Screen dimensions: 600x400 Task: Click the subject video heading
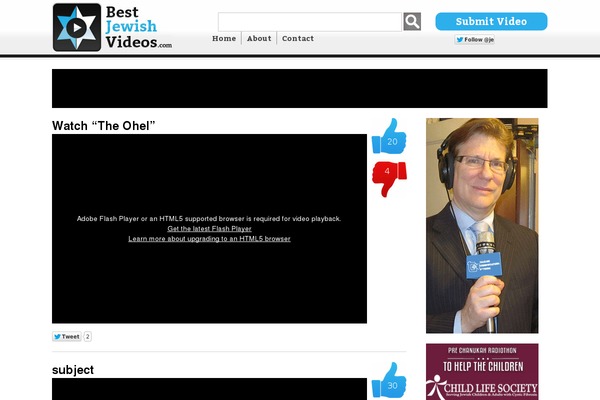(73, 370)
